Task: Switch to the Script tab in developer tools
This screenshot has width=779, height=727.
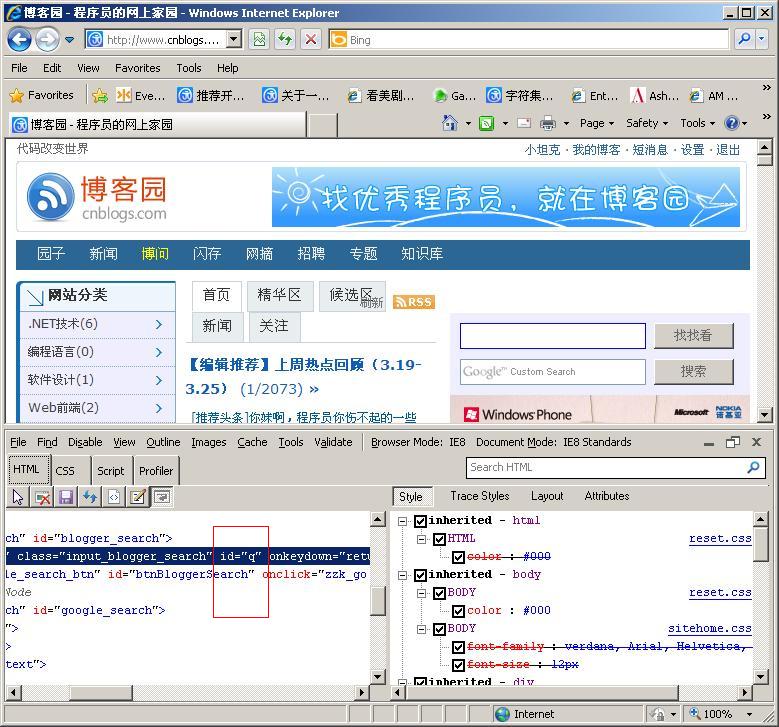Action: [110, 470]
